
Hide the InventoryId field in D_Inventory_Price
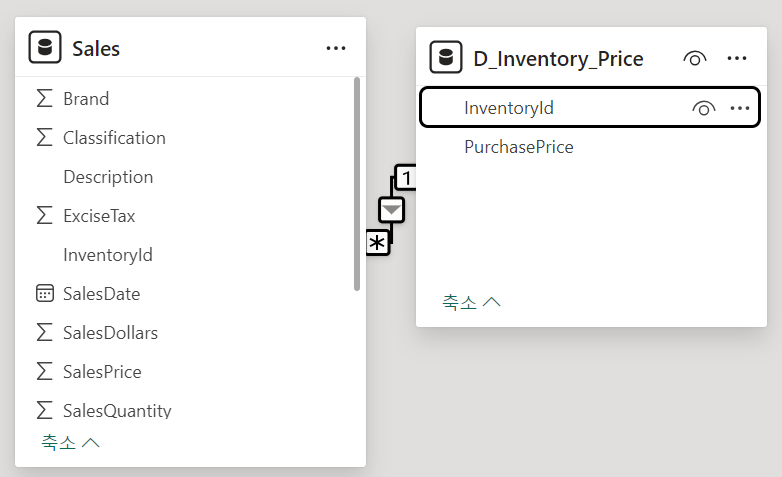(x=704, y=108)
